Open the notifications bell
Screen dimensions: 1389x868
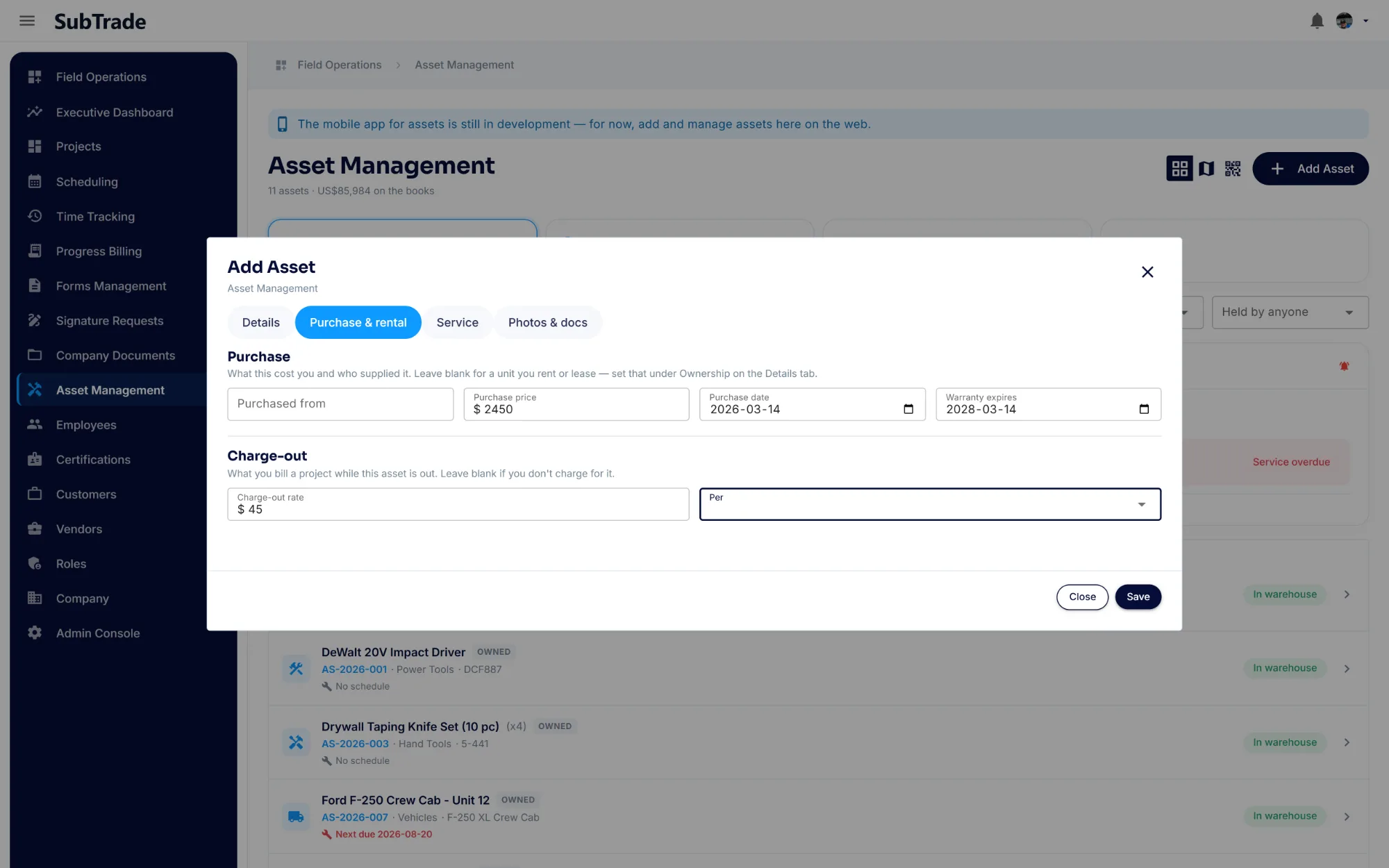[1317, 21]
